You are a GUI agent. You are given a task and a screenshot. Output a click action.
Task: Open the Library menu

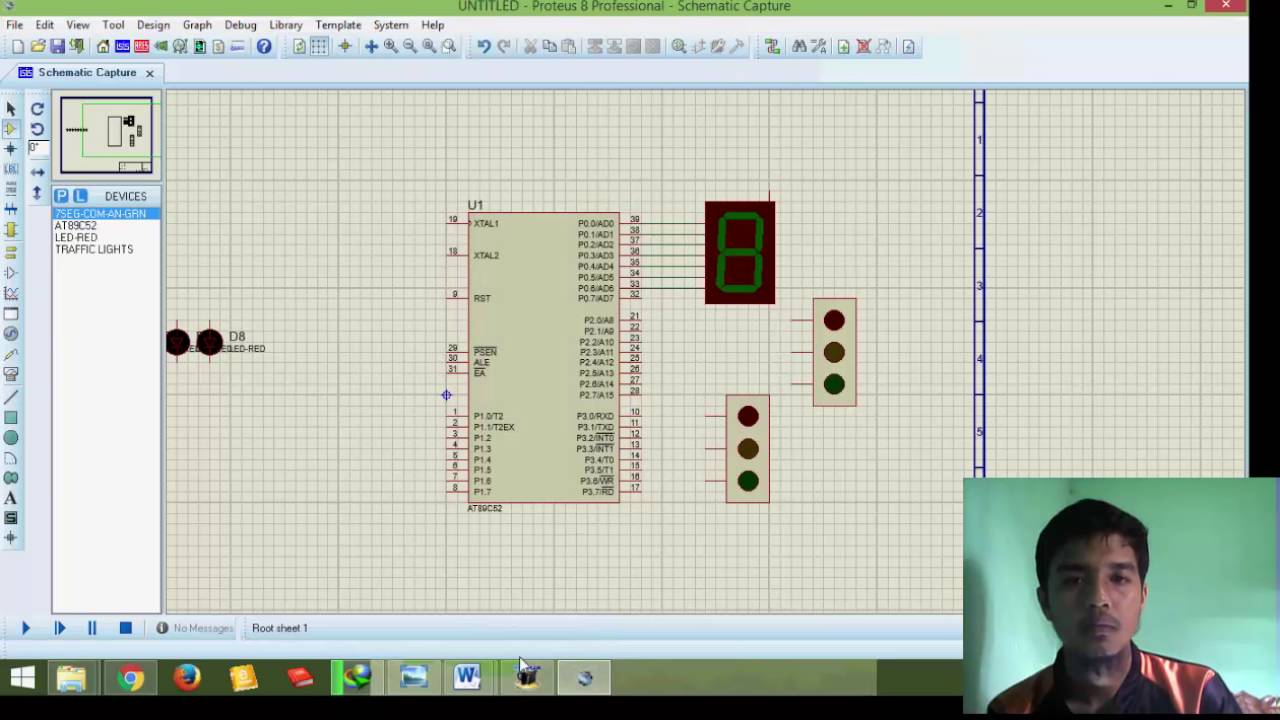pyautogui.click(x=286, y=25)
